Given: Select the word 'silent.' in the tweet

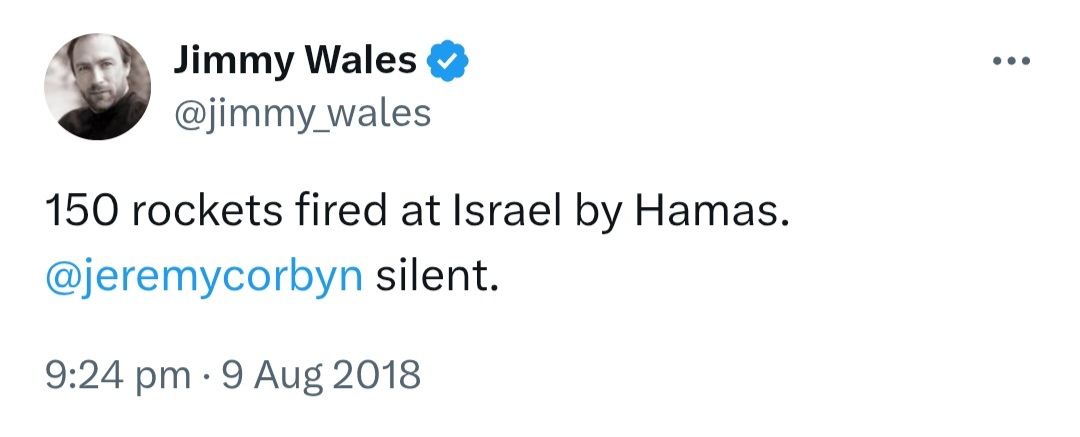Looking at the screenshot, I should click(437, 275).
